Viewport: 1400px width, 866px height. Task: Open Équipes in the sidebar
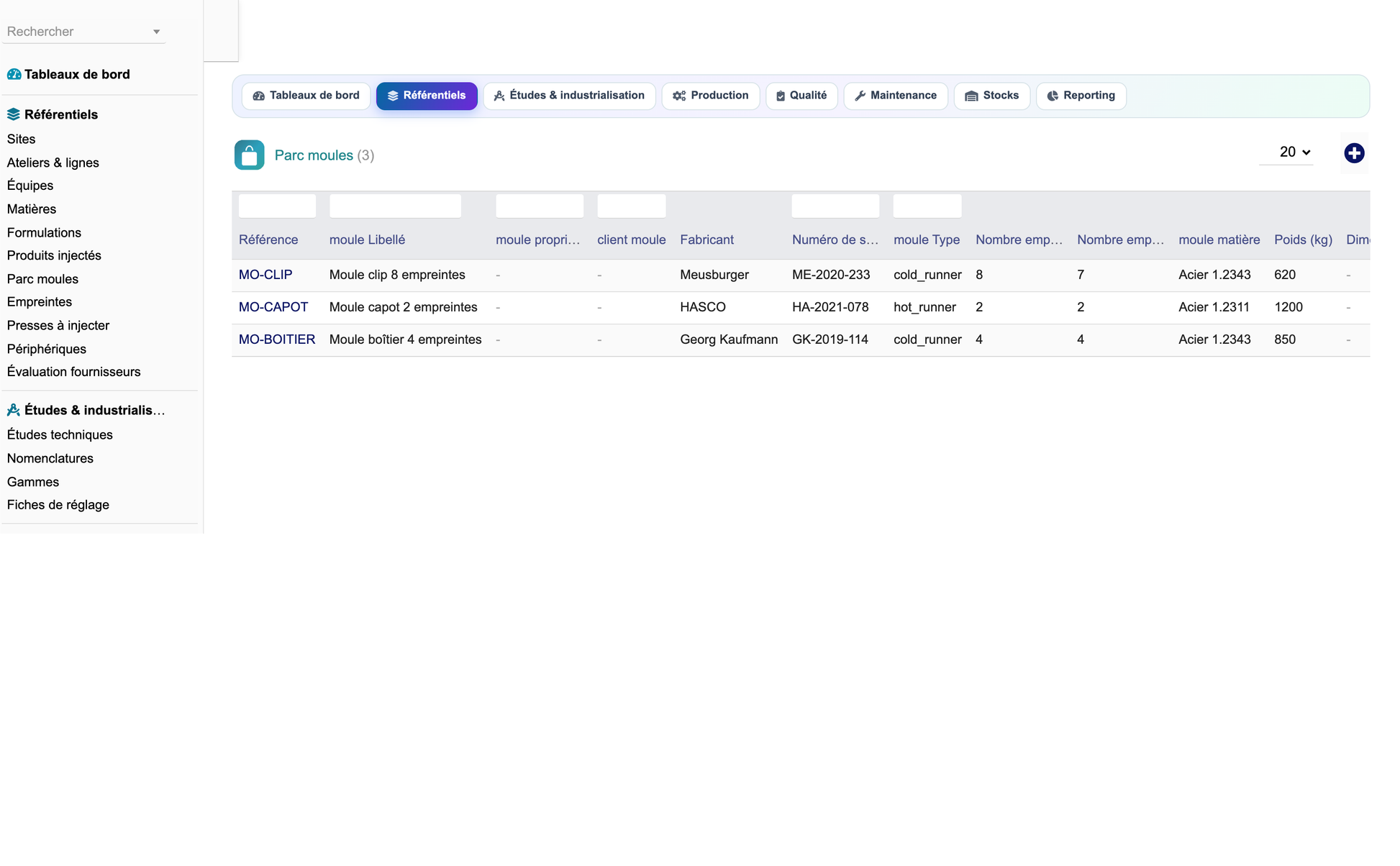30,186
